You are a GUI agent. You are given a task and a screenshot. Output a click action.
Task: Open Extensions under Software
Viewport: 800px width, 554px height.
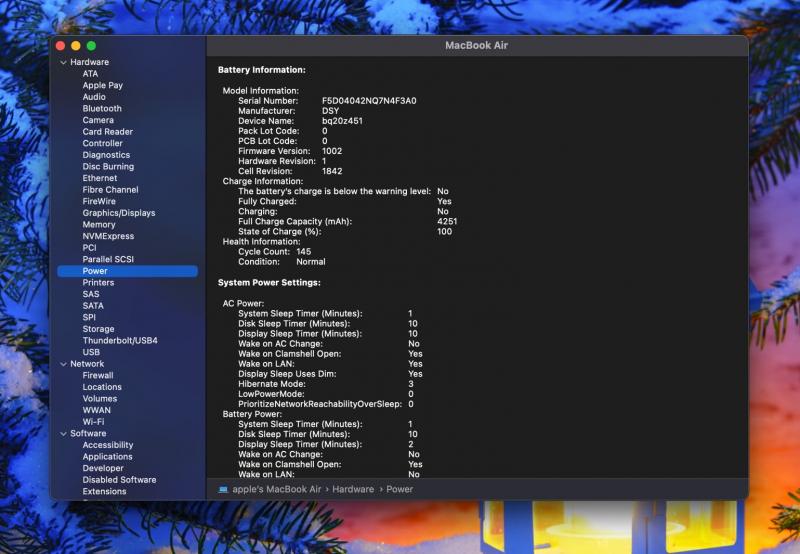[104, 491]
